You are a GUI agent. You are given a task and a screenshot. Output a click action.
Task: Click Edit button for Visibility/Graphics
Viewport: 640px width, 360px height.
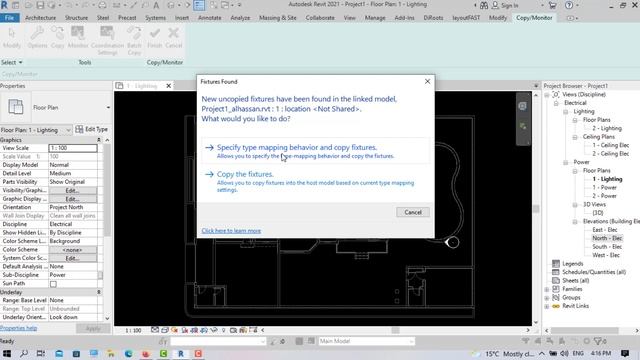pyautogui.click(x=73, y=191)
